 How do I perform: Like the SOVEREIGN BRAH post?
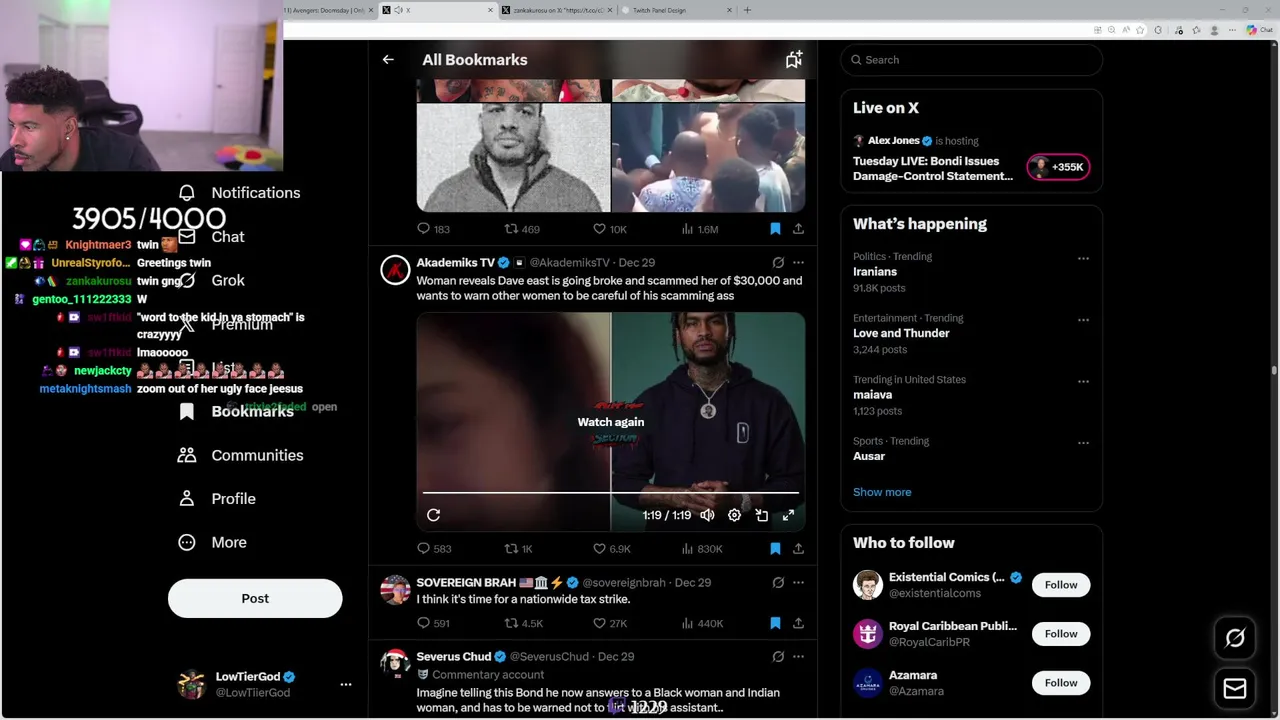[610, 623]
